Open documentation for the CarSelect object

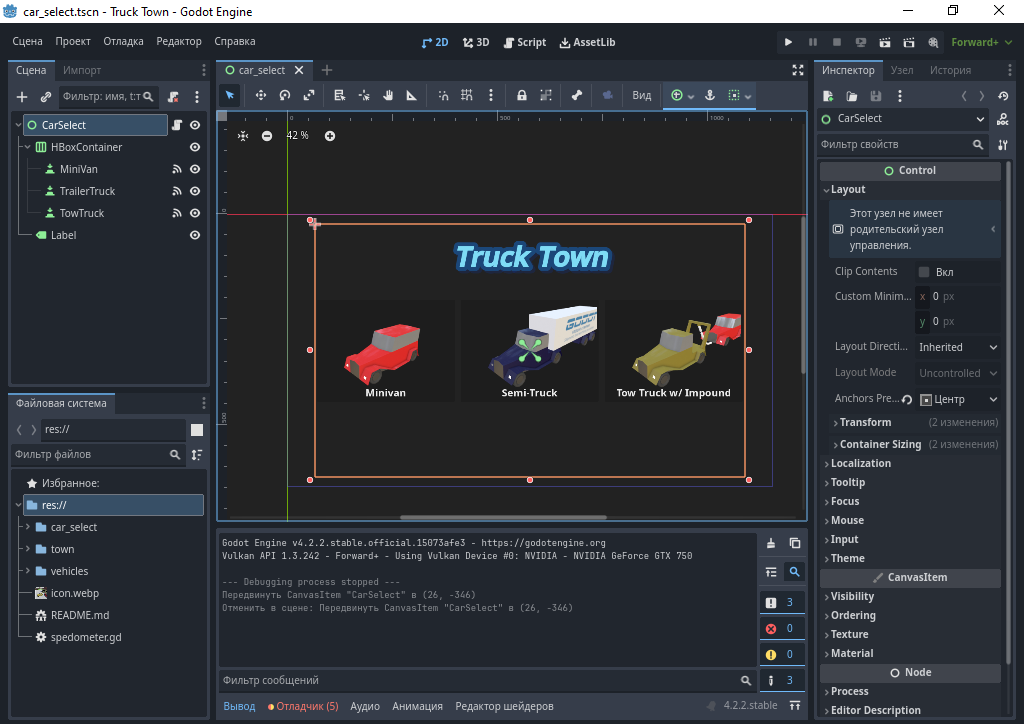point(1003,119)
